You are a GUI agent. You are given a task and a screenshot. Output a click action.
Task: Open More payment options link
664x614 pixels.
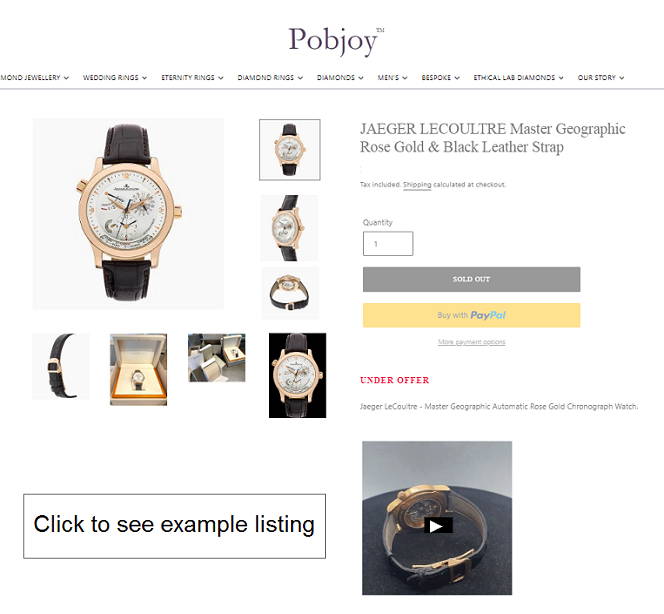[x=471, y=342]
